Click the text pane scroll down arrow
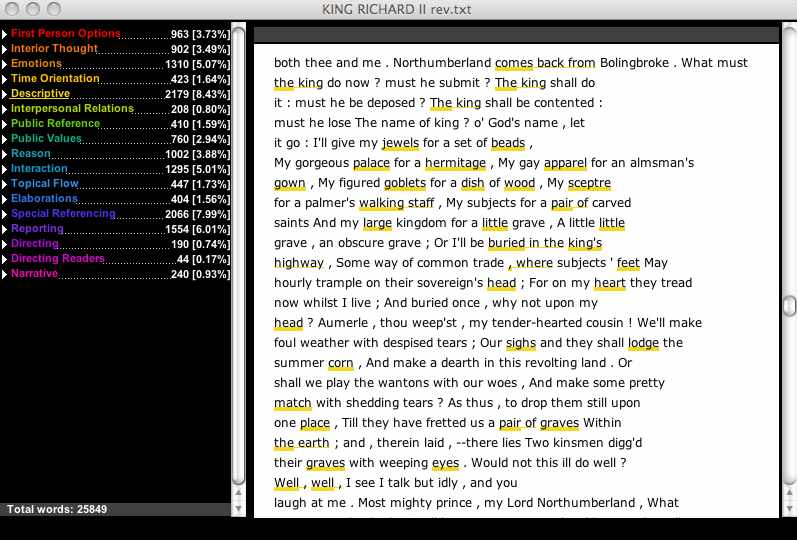The height and width of the screenshot is (540, 797). [x=789, y=508]
